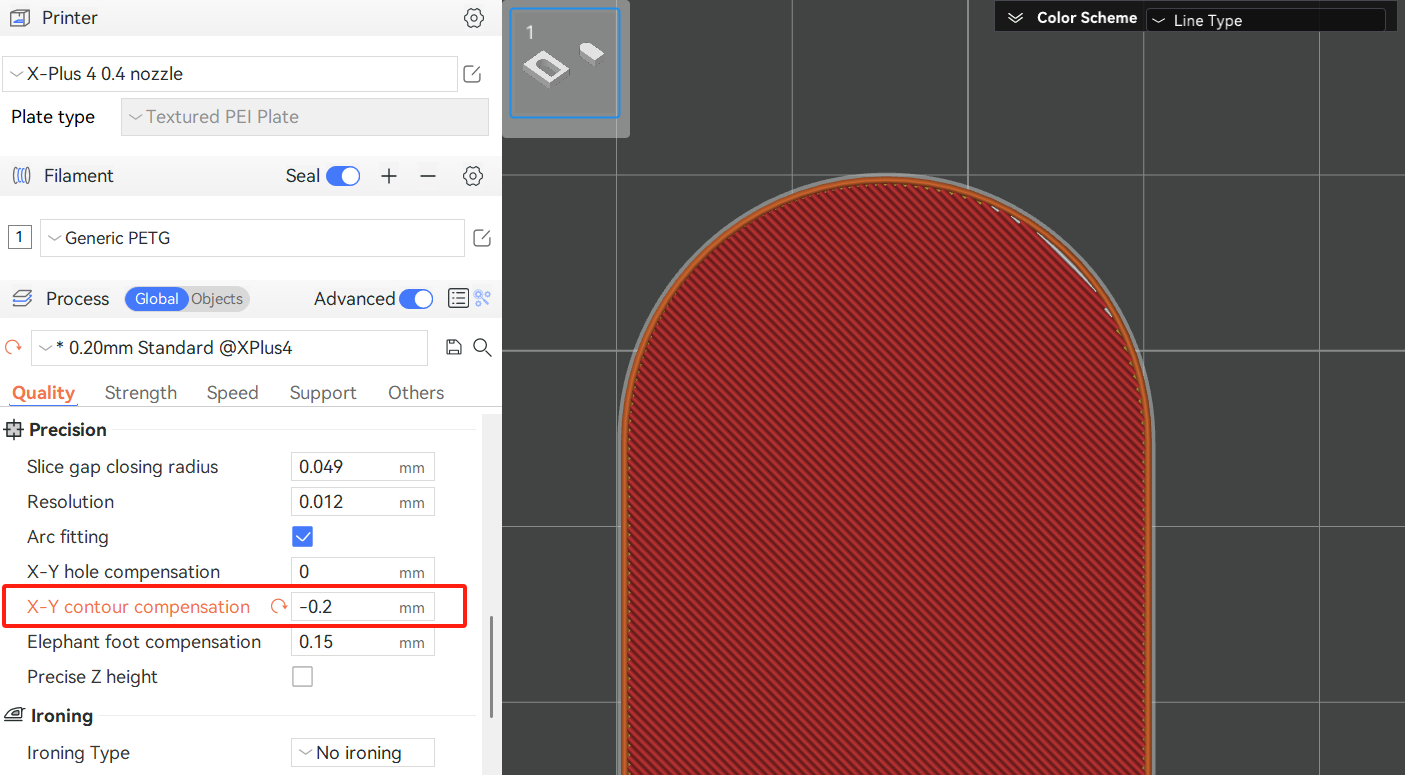This screenshot has height=775, width=1405.
Task: Click the X-Y contour compensation field
Action: pyautogui.click(x=363, y=607)
